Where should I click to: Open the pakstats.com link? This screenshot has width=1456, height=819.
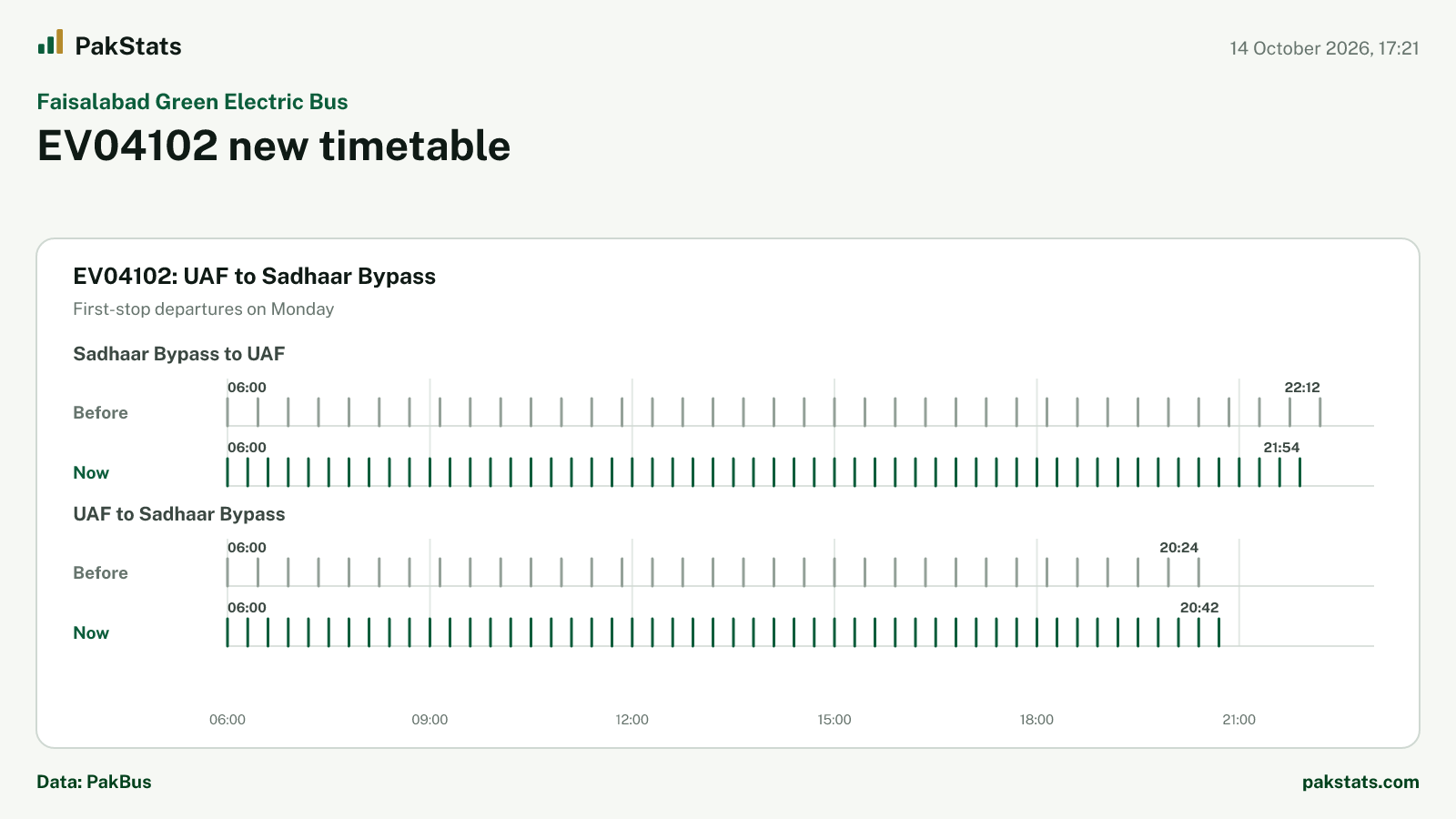tap(1360, 782)
